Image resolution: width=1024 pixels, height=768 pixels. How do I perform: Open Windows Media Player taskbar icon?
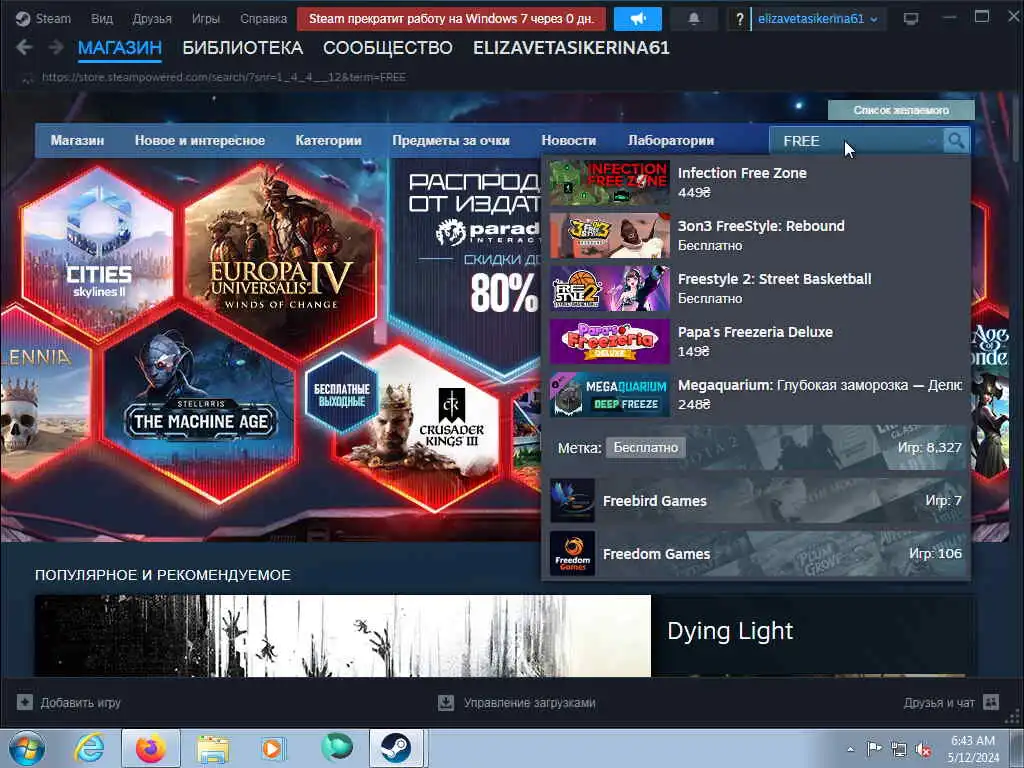[272, 748]
